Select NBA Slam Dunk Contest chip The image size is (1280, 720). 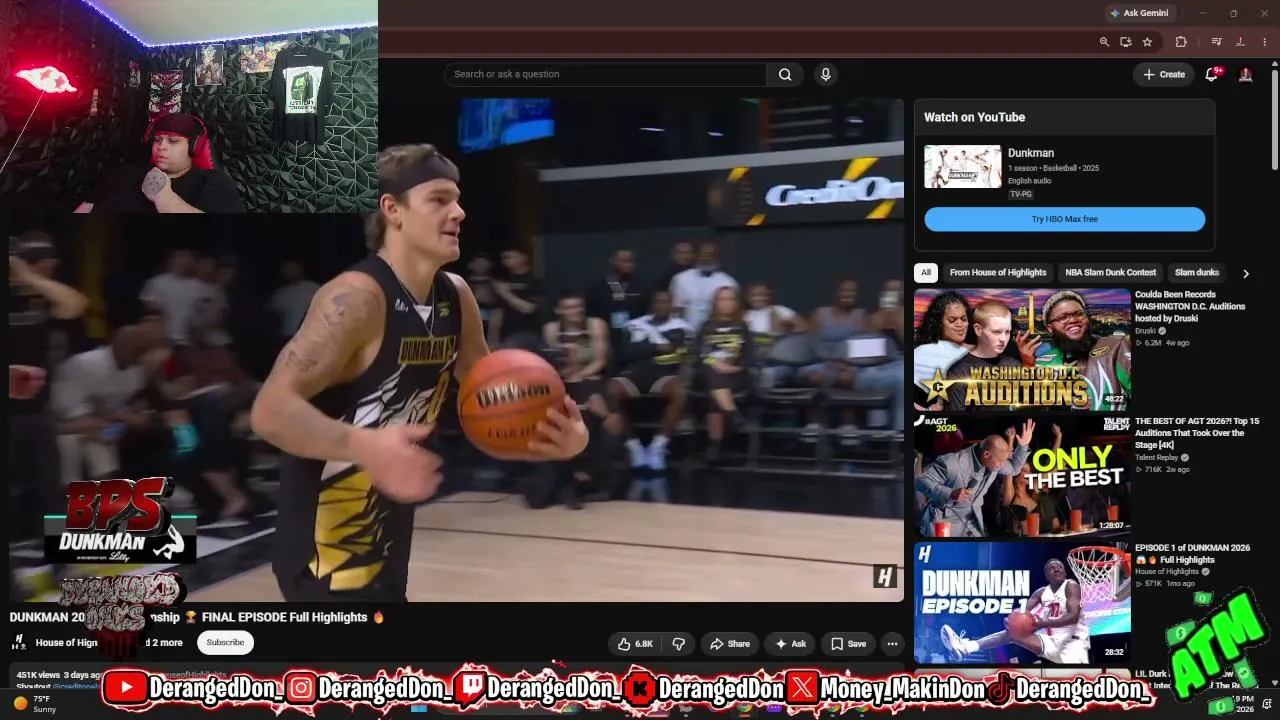1110,272
